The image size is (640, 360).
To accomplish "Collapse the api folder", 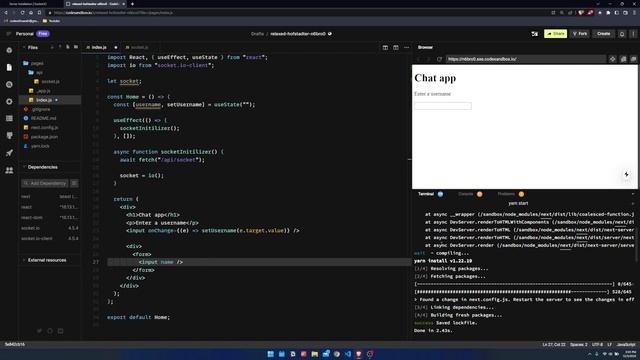I will coord(36,72).
